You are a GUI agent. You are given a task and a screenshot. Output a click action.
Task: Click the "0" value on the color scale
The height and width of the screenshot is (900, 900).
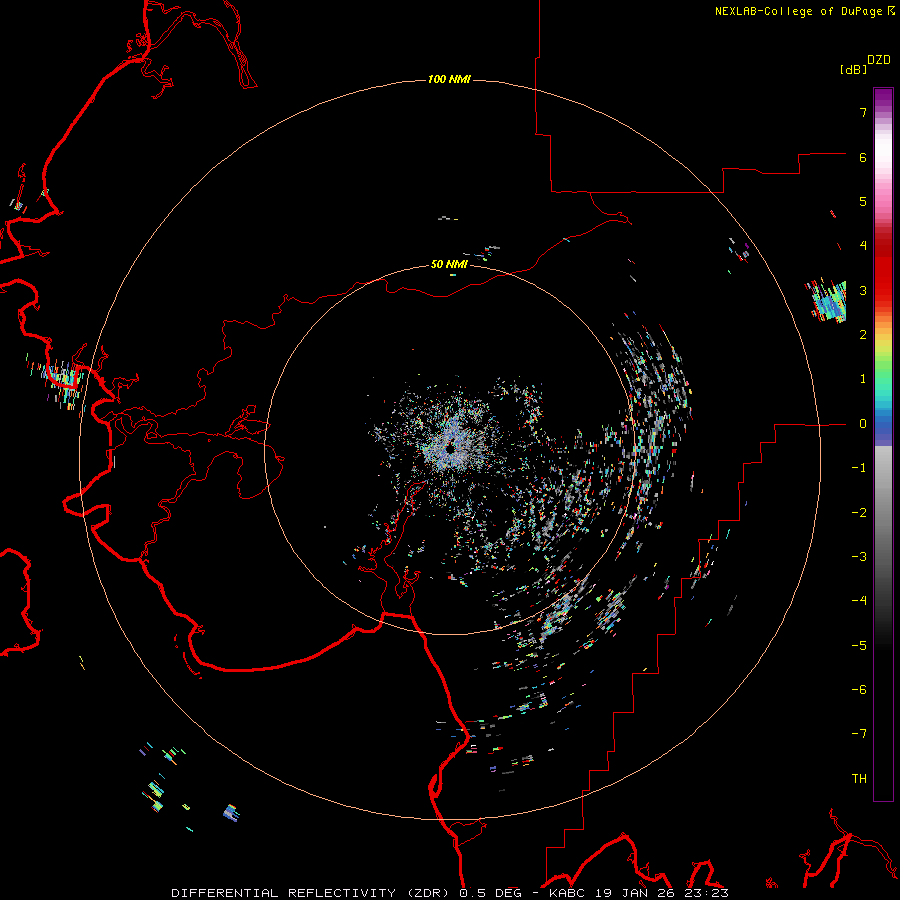point(863,424)
